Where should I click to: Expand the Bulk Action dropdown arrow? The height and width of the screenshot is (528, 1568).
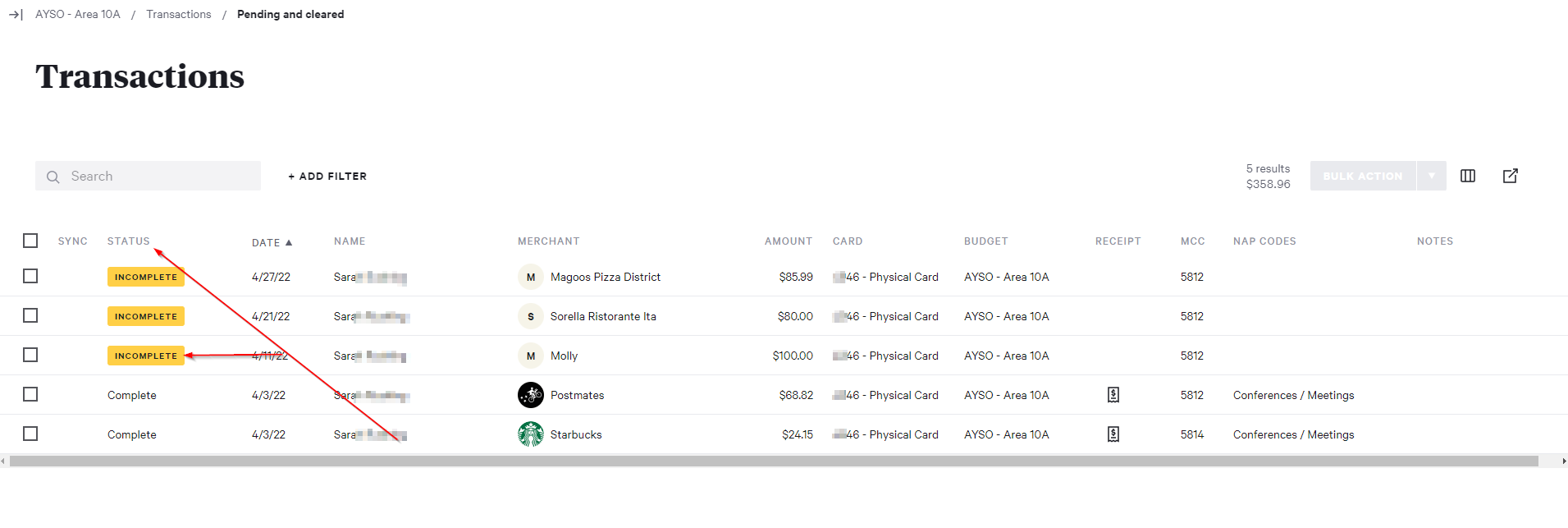[1431, 176]
